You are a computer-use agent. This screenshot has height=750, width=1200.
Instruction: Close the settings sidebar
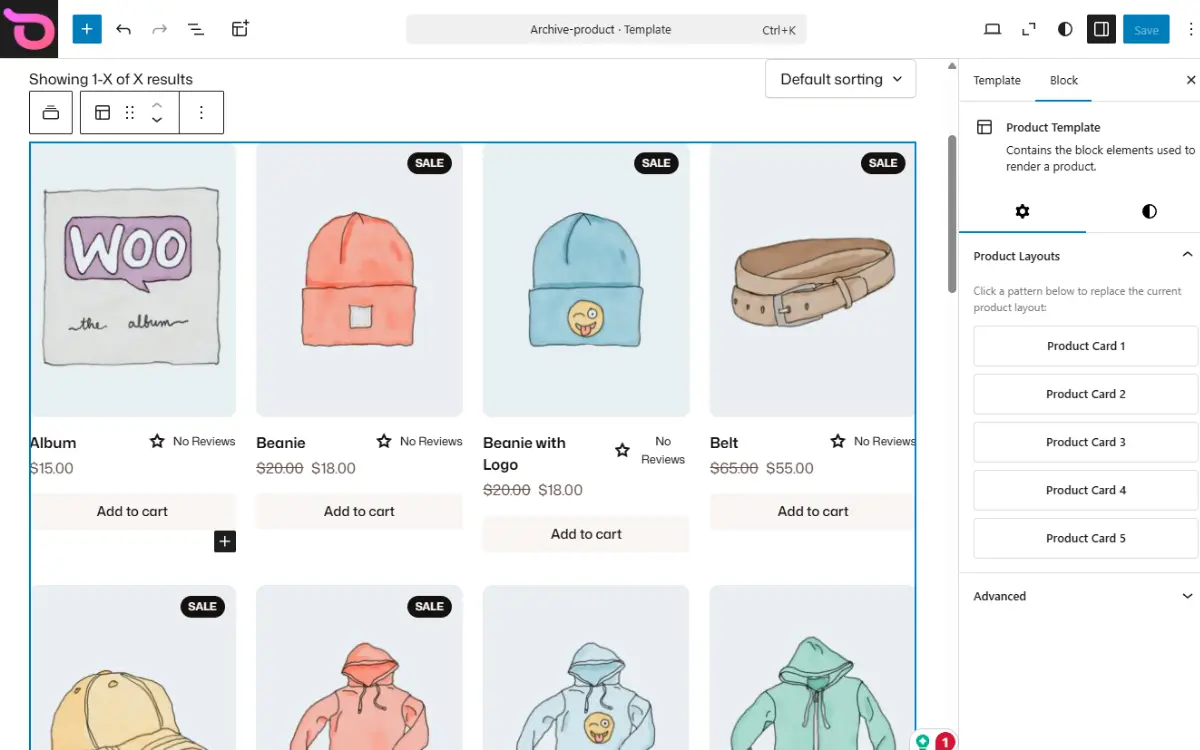tap(1190, 80)
